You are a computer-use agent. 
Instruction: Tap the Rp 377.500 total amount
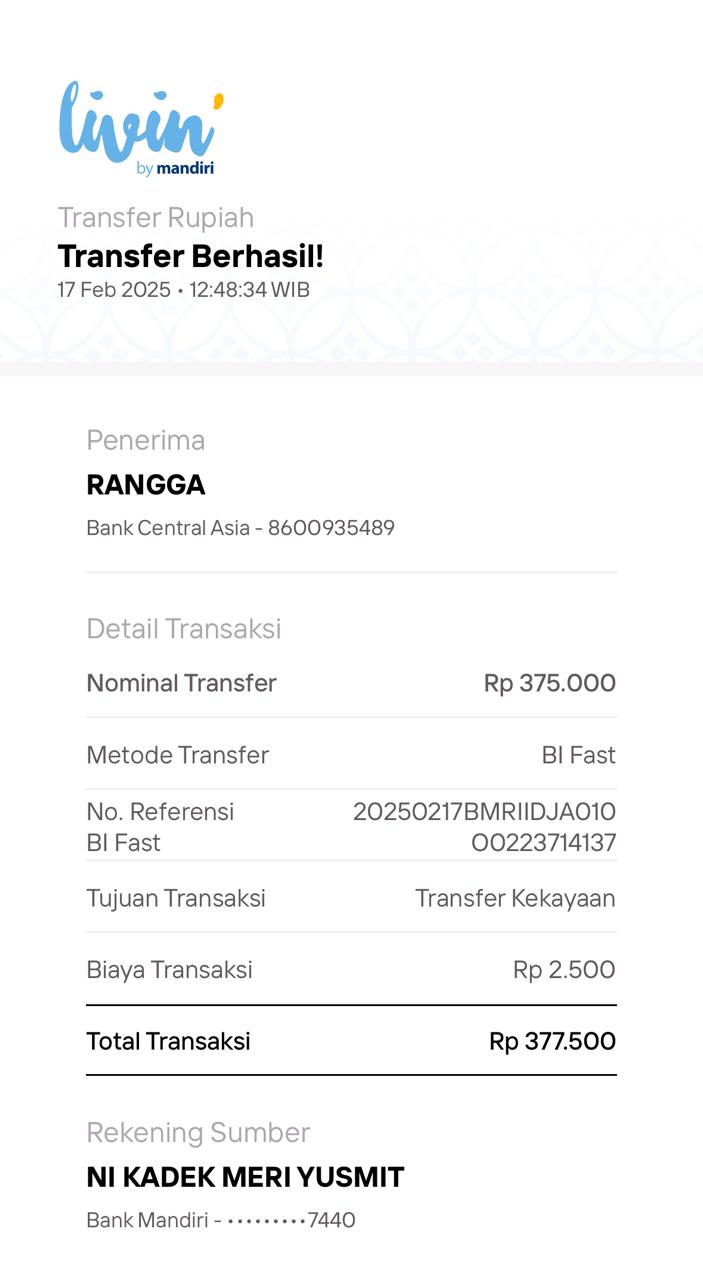point(552,1041)
